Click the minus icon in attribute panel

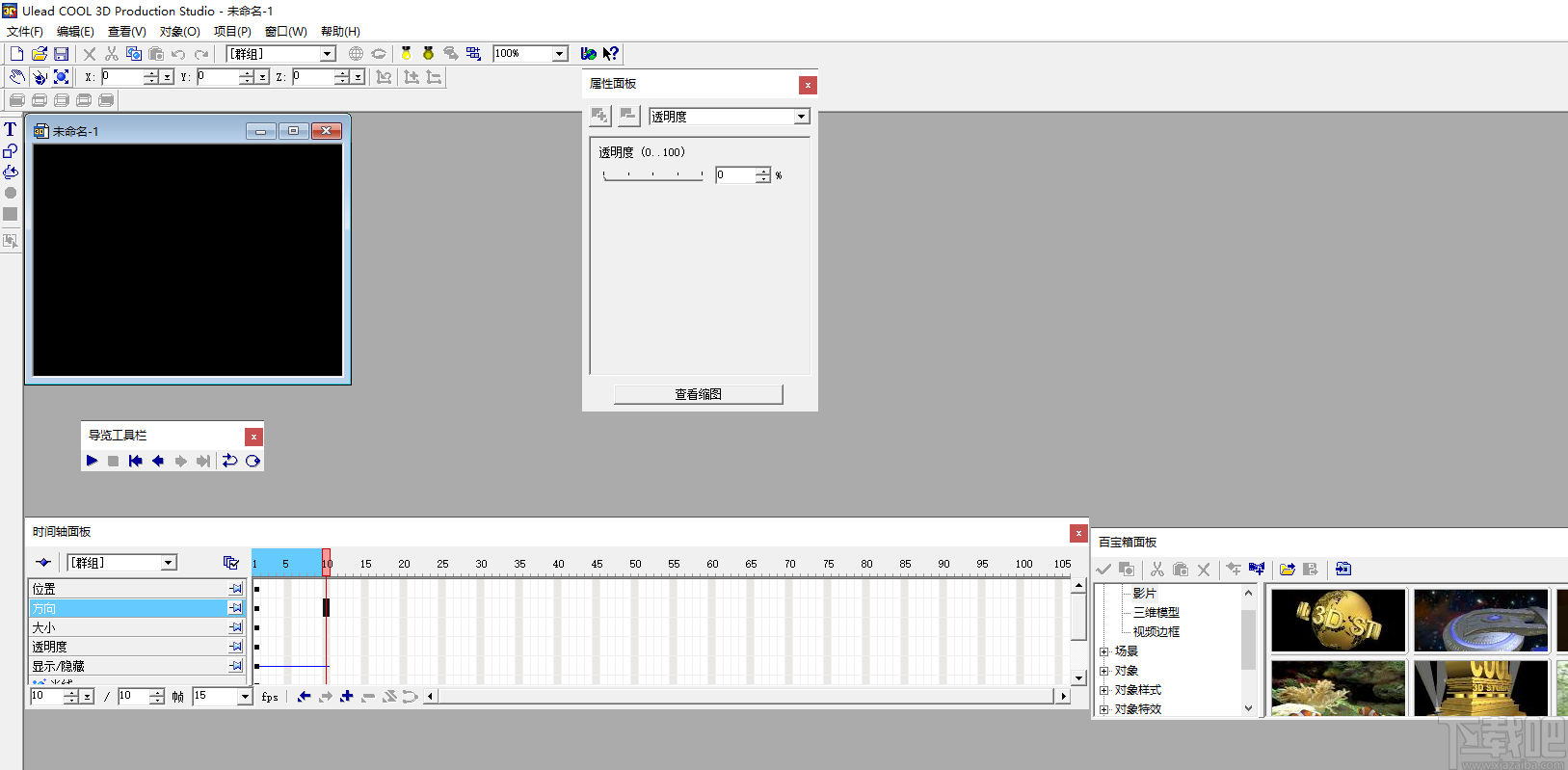tap(628, 116)
